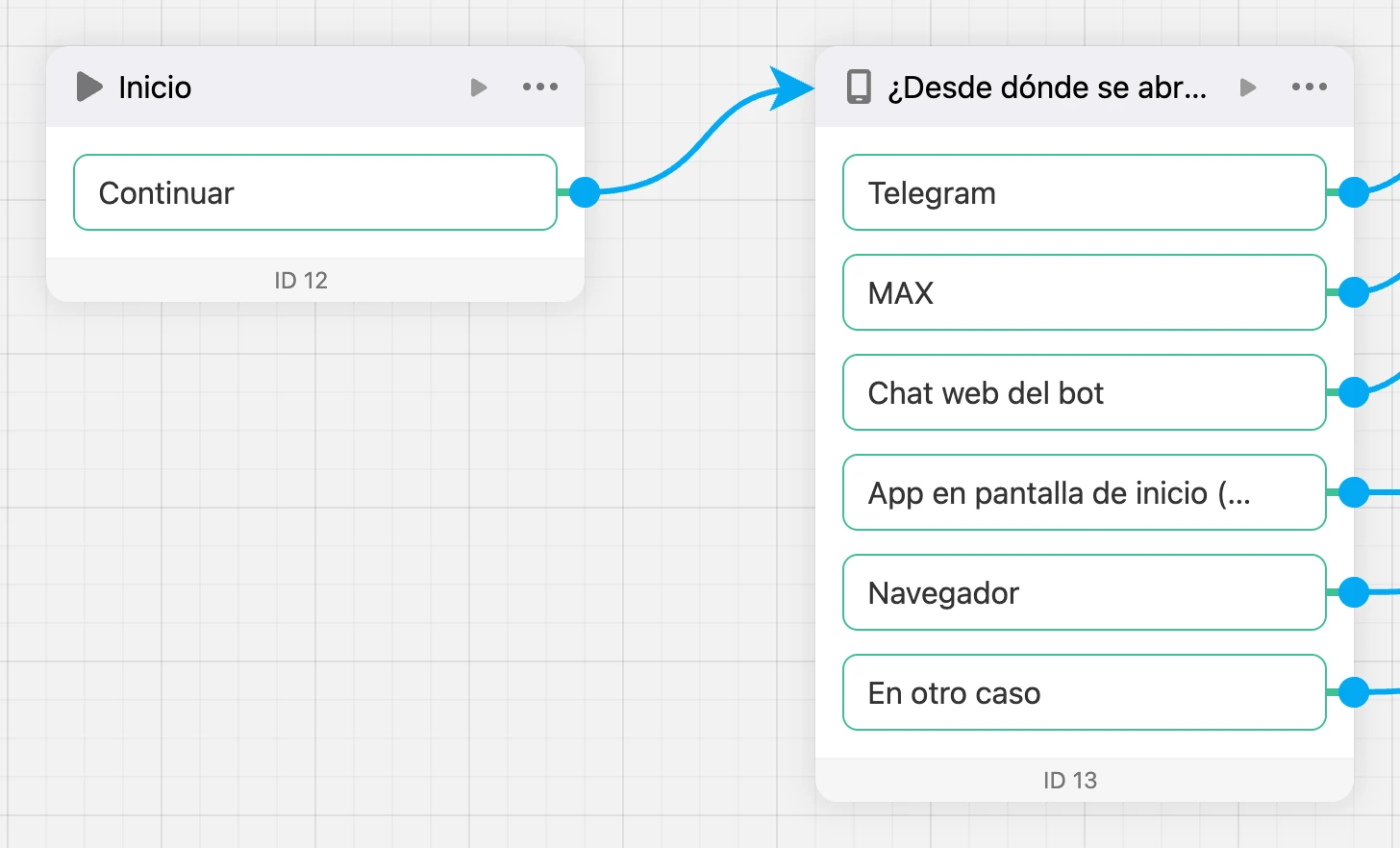The height and width of the screenshot is (848, 1400).
Task: Click the App en pantalla de inicio connector dot
Action: point(1353,492)
